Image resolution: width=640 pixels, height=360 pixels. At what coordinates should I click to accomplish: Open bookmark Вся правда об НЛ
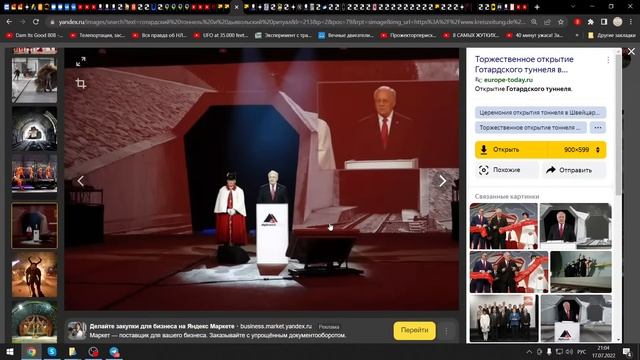160,36
